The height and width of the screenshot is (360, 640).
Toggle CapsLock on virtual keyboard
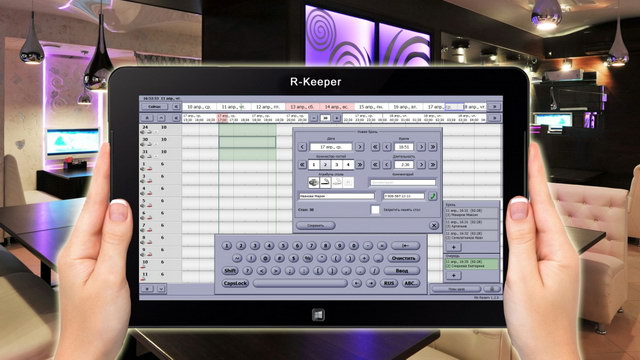[x=236, y=283]
